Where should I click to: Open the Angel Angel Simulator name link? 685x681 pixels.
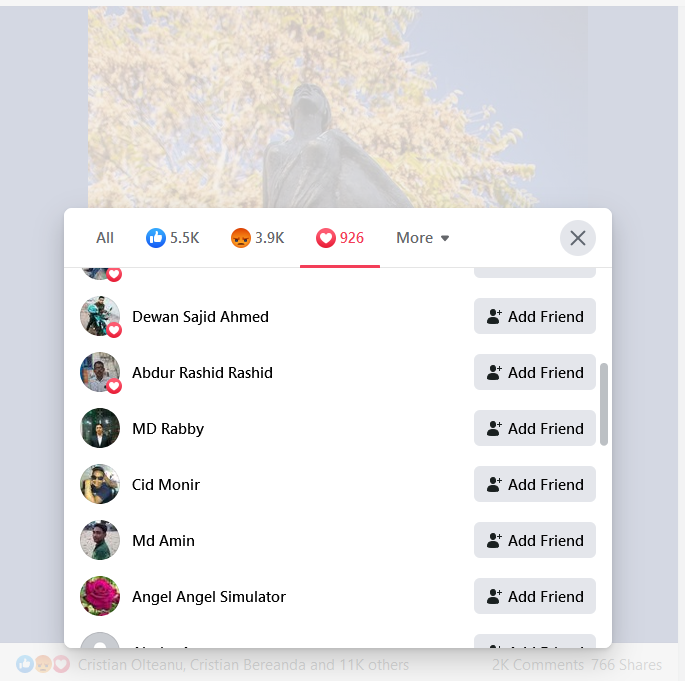209,596
